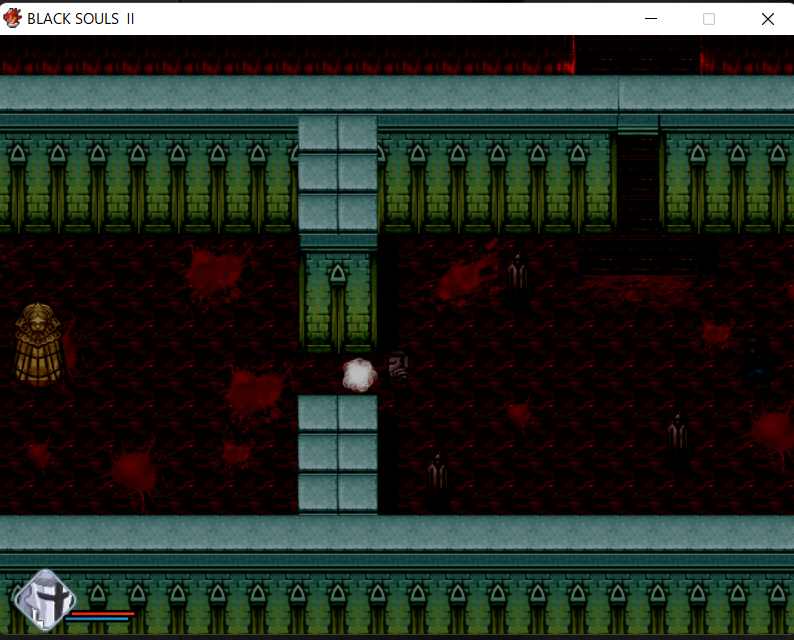Screen dimensions: 794x640
Task: Click the BLACK SOULS II title text
Action: [x=81, y=19]
